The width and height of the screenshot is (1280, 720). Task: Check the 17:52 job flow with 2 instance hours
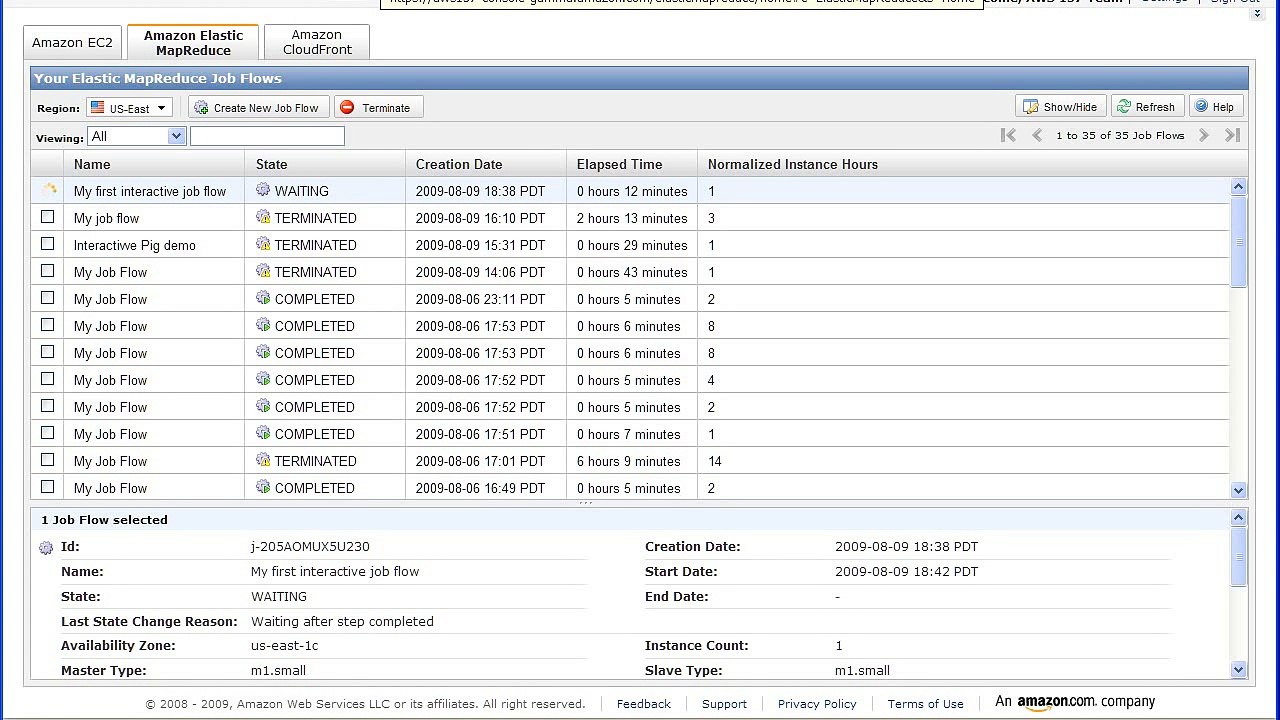coord(47,406)
